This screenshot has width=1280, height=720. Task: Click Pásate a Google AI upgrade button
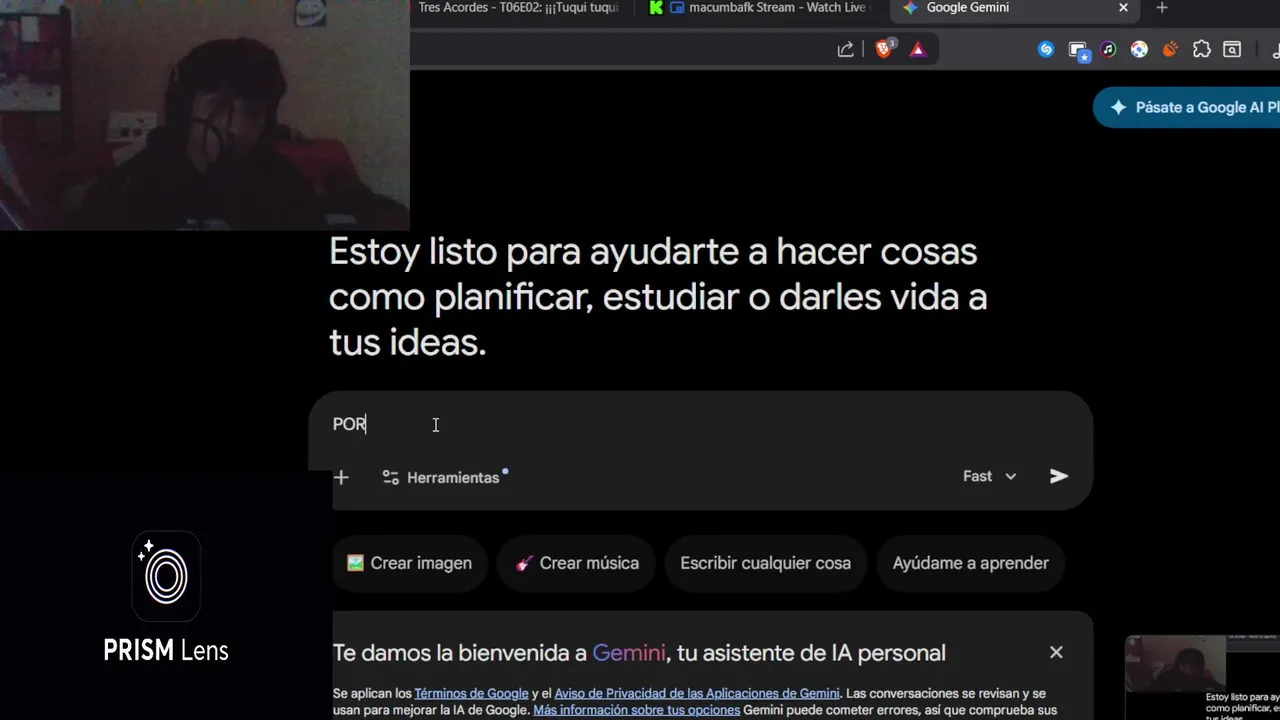click(x=1187, y=107)
